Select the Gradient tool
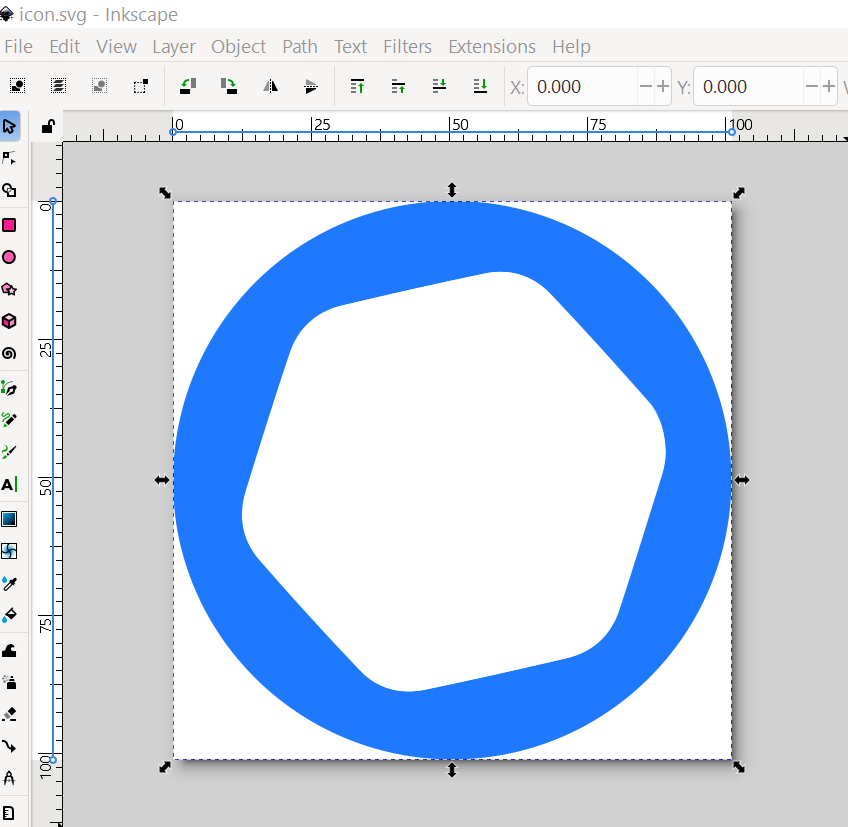The height and width of the screenshot is (827, 848). pyautogui.click(x=9, y=518)
